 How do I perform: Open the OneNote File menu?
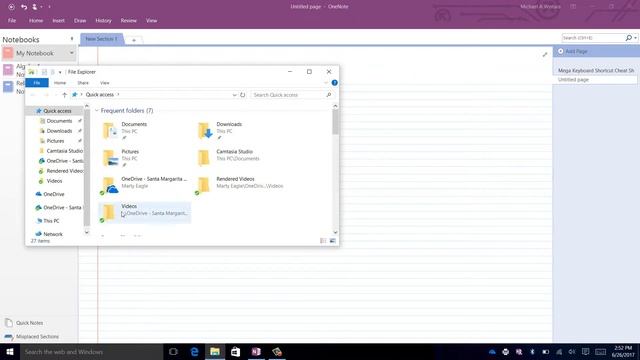click(x=12, y=20)
